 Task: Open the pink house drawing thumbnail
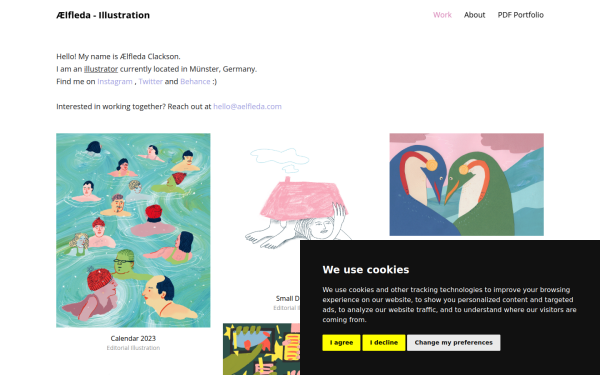click(300, 199)
